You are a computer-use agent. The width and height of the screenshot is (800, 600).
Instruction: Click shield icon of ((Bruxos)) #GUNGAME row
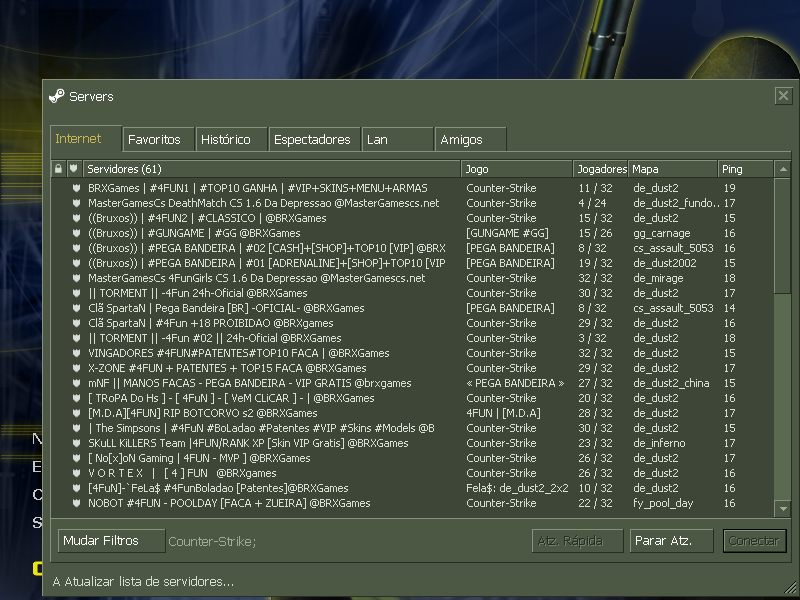[77, 233]
